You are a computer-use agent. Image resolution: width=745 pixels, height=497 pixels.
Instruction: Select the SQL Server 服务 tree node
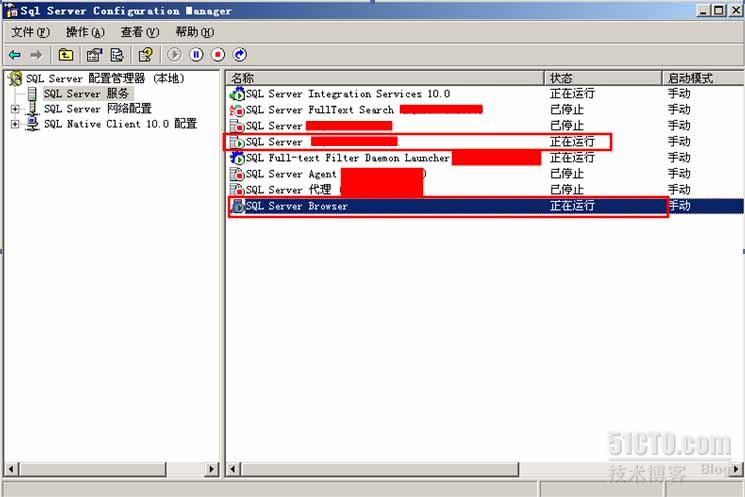[x=86, y=94]
